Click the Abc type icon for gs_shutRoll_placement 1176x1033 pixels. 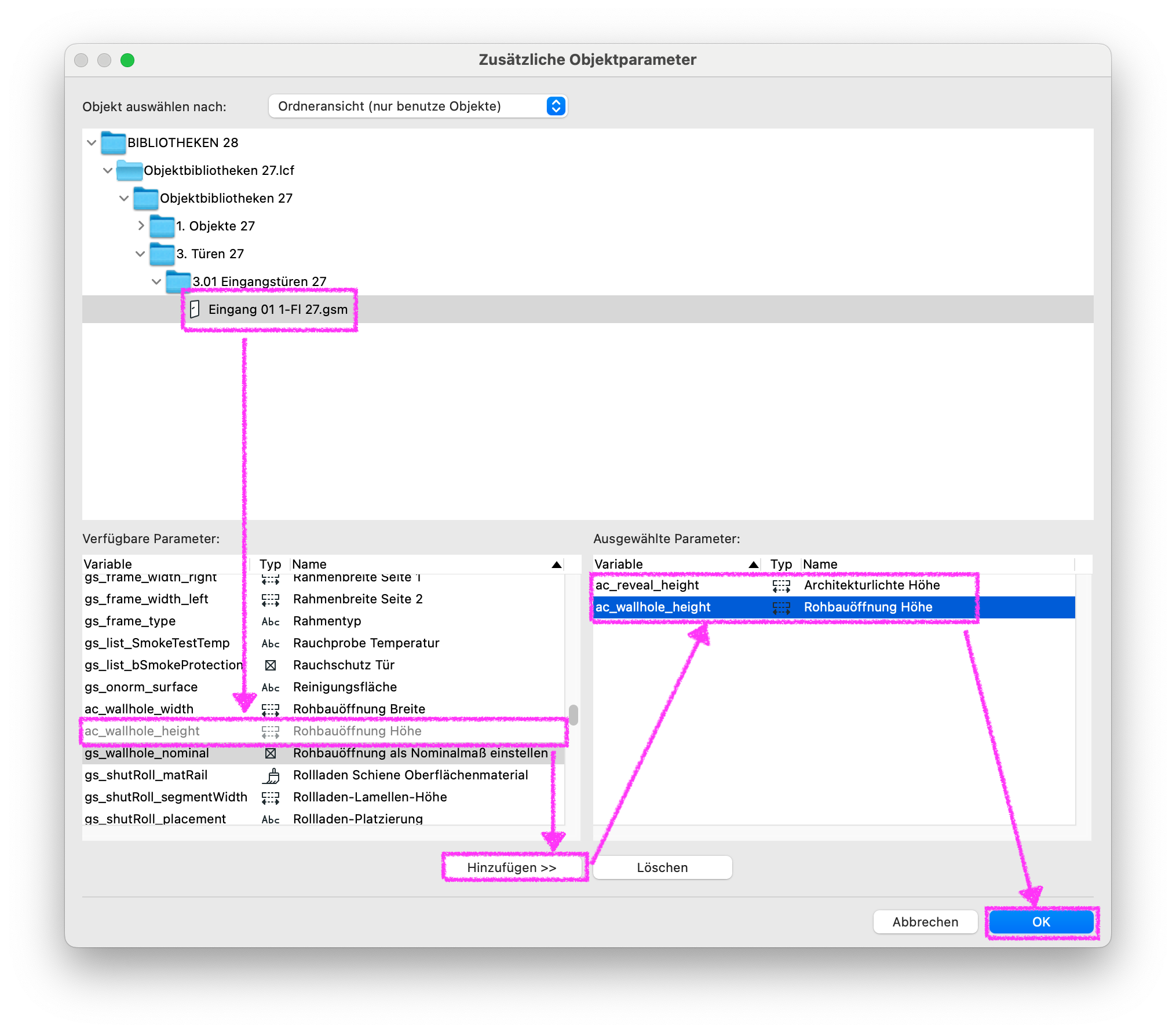click(271, 819)
